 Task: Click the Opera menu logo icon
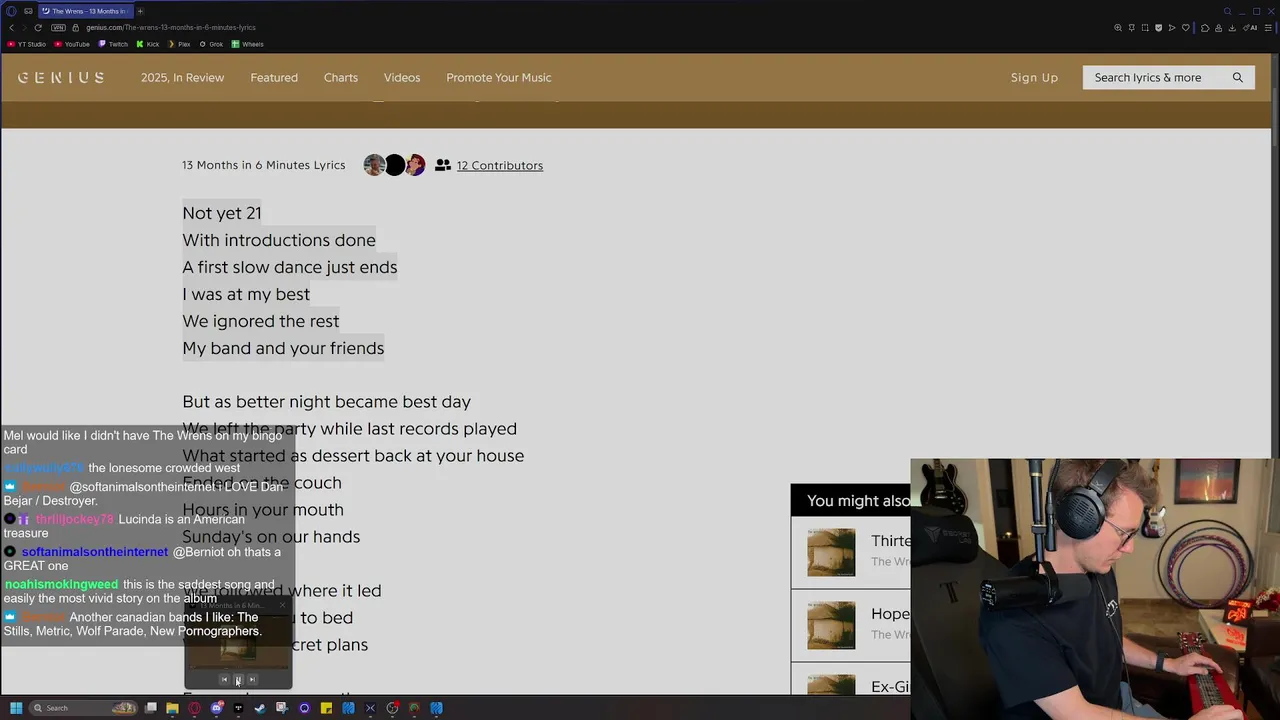click(11, 11)
